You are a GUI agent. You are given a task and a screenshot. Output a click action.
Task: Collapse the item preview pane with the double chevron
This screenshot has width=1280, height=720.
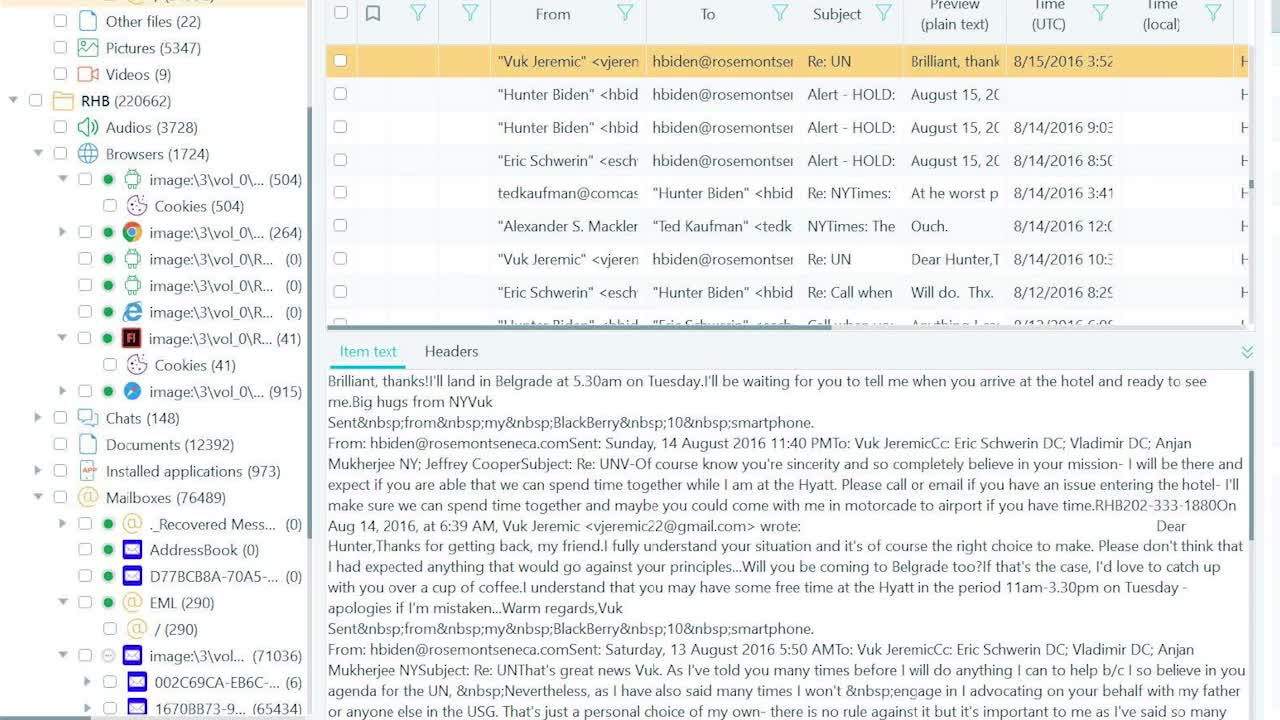pos(1247,352)
